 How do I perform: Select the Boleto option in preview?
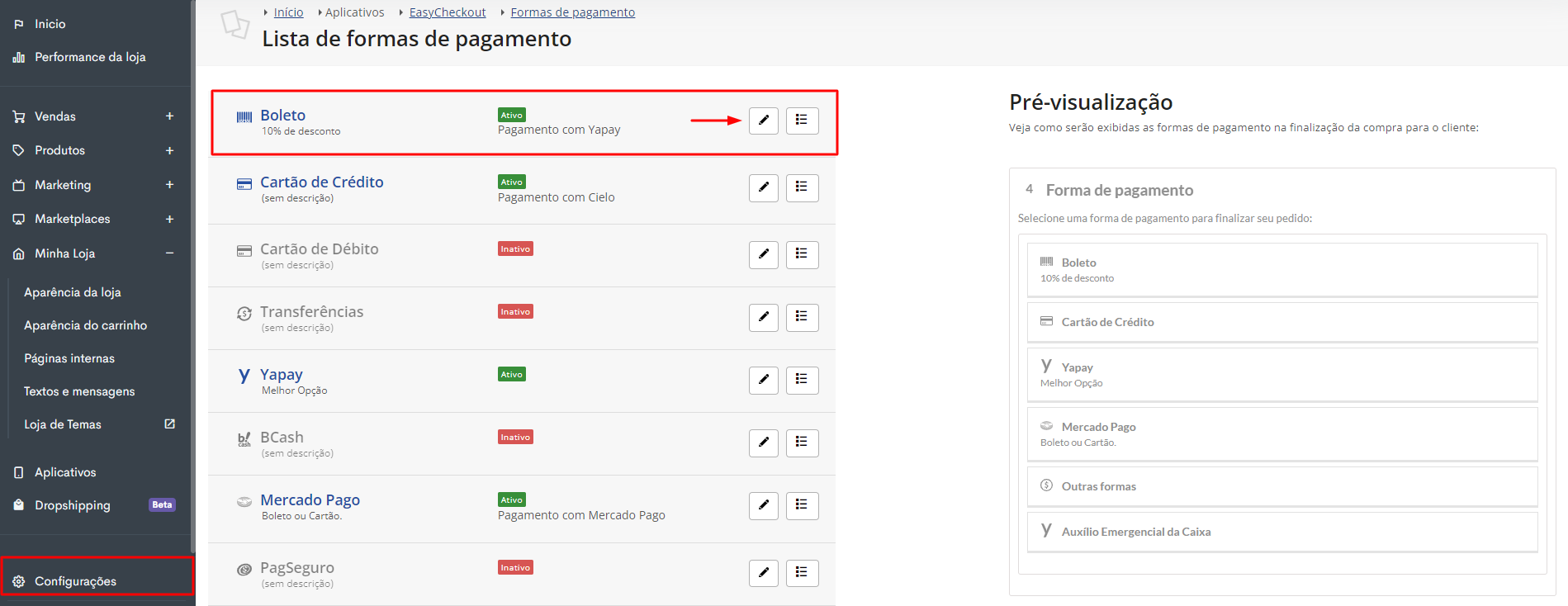tap(1282, 270)
